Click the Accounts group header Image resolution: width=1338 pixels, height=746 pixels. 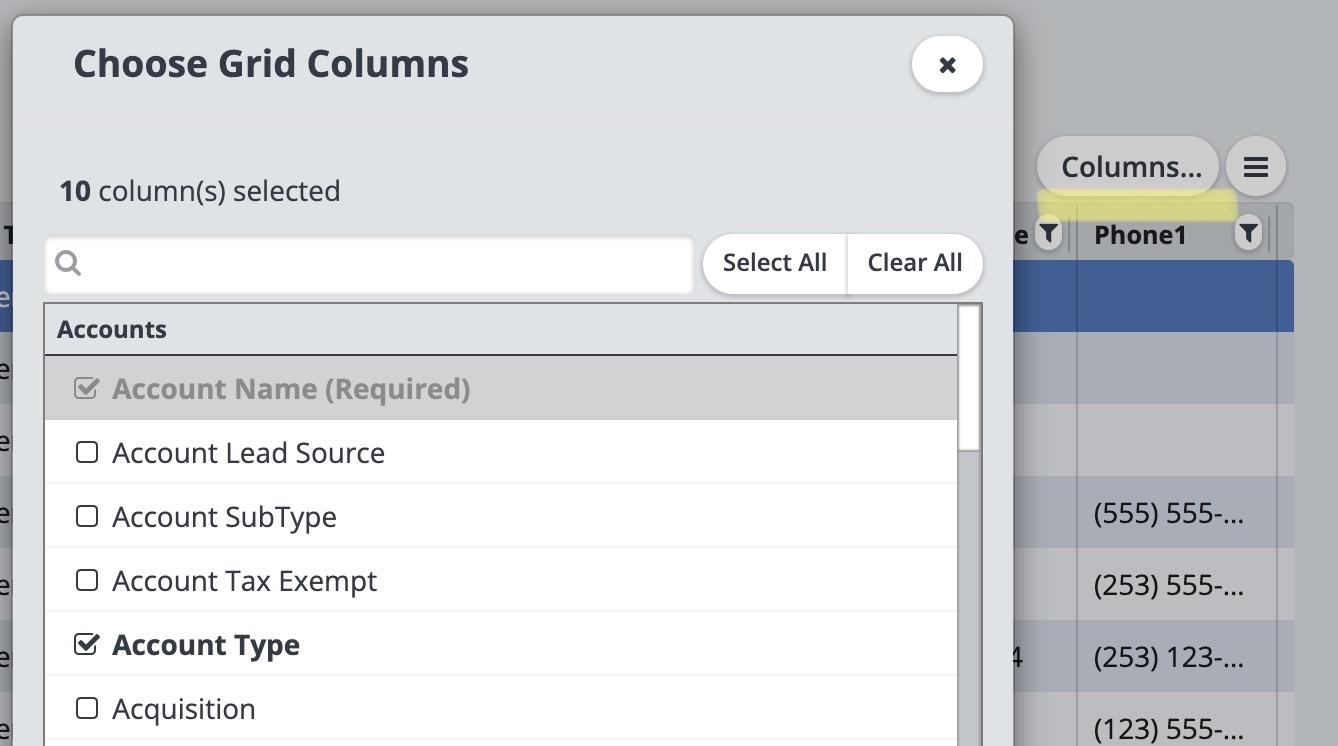[500, 330]
